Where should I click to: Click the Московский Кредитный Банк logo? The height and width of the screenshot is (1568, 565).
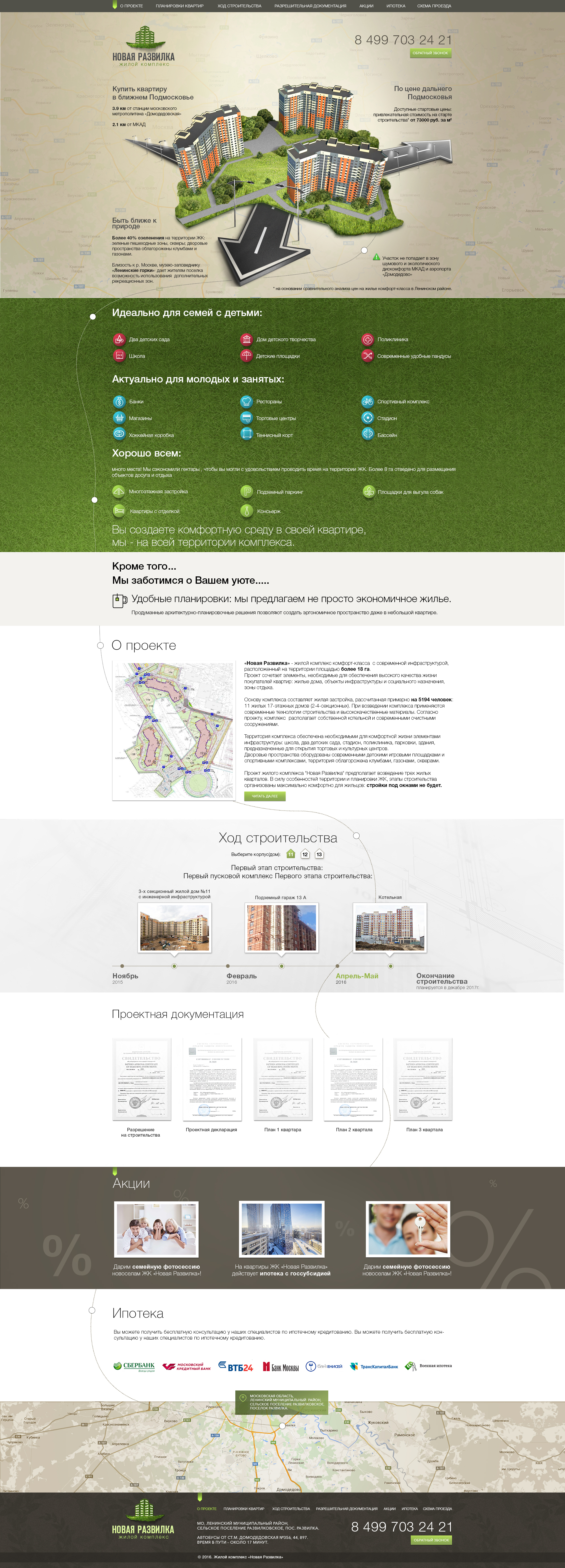coord(187,1366)
